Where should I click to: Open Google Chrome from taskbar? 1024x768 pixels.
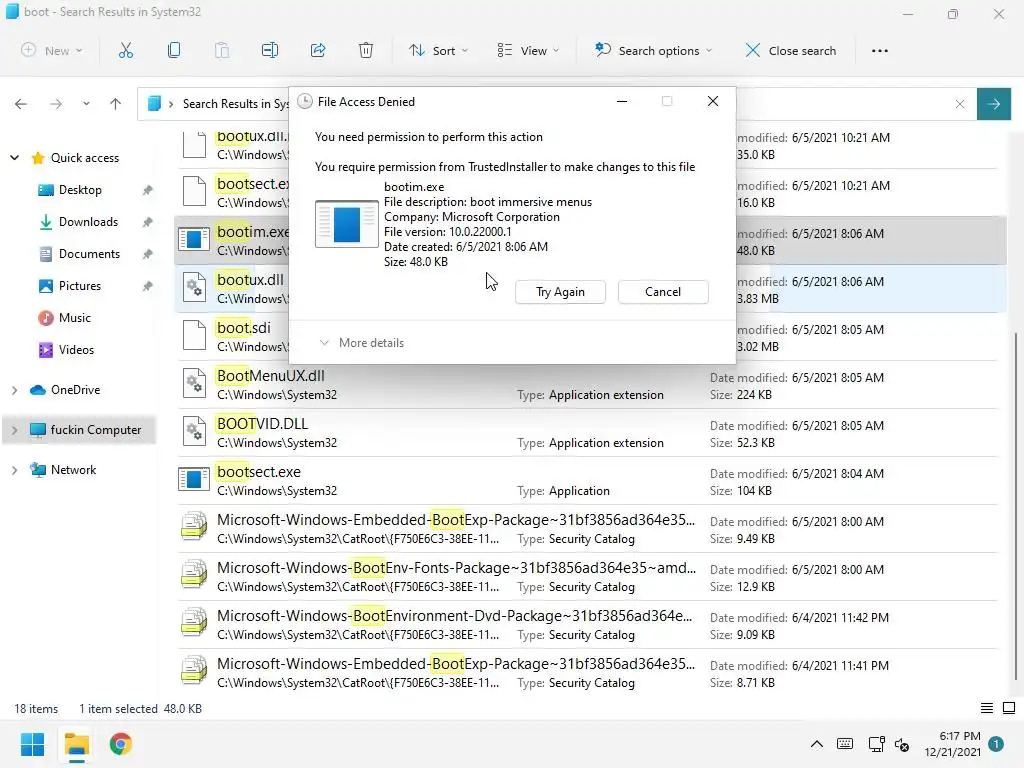[120, 744]
